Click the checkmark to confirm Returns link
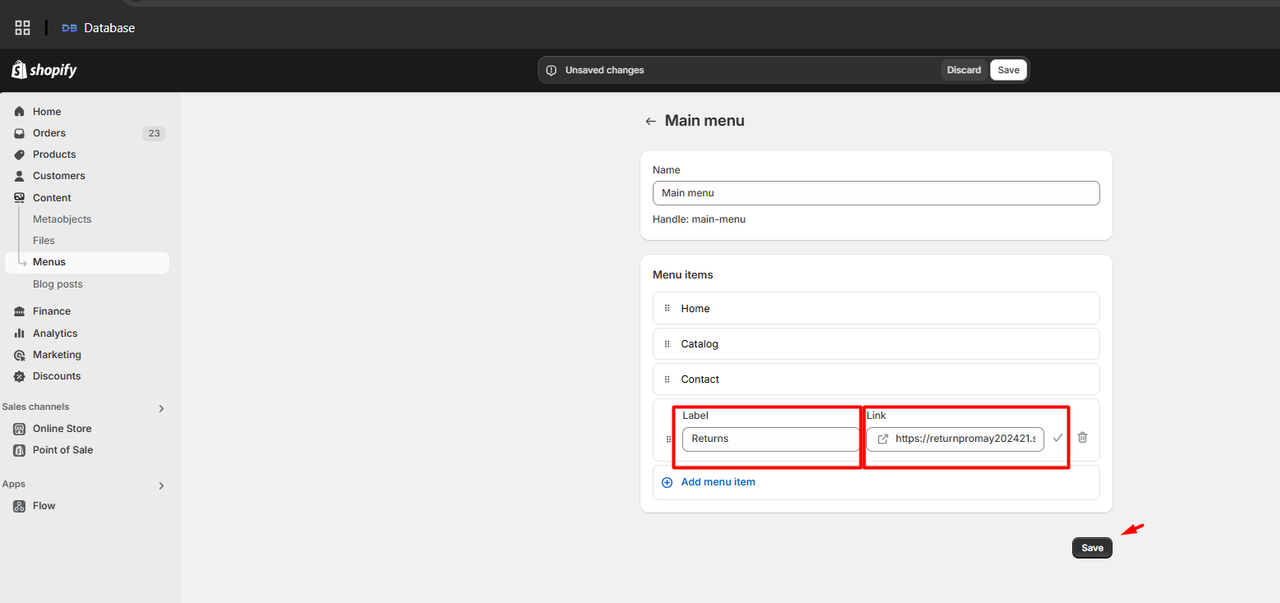The width and height of the screenshot is (1280, 603). [1058, 438]
